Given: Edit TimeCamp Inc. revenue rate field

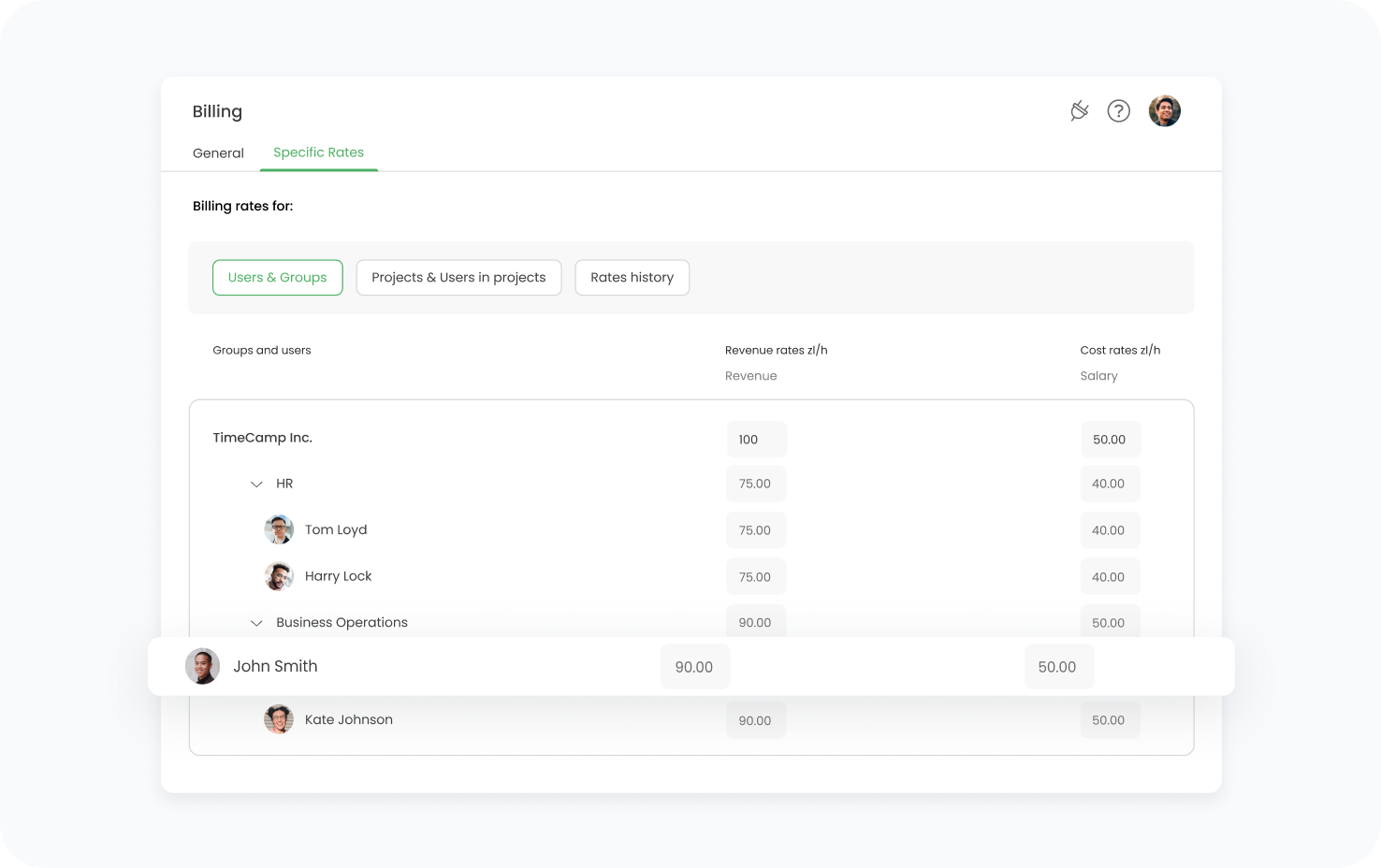Looking at the screenshot, I should tap(756, 440).
